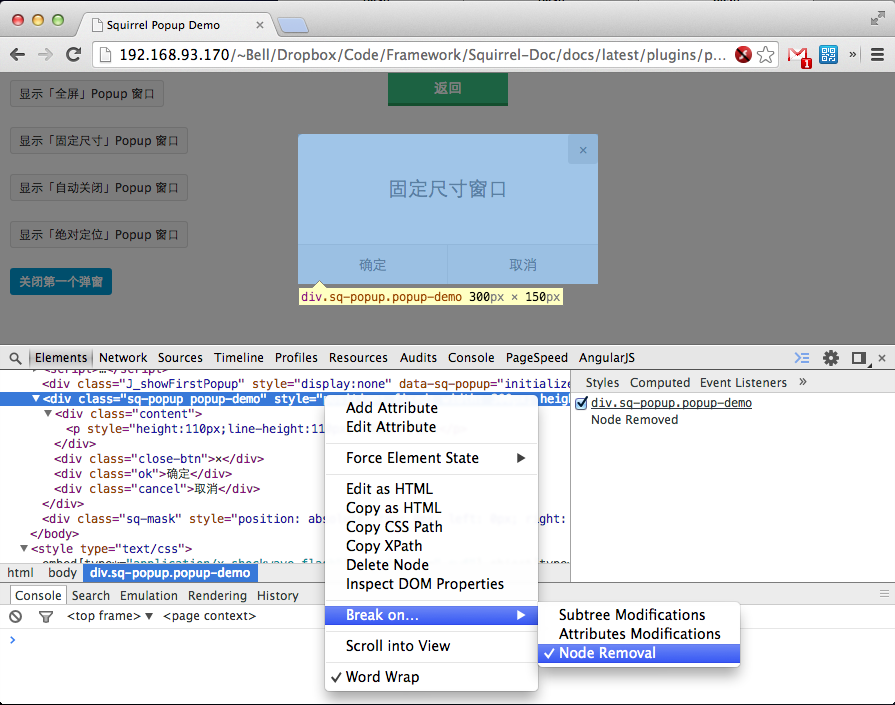Click the browser back arrow
895x705 pixels.
coord(18,55)
